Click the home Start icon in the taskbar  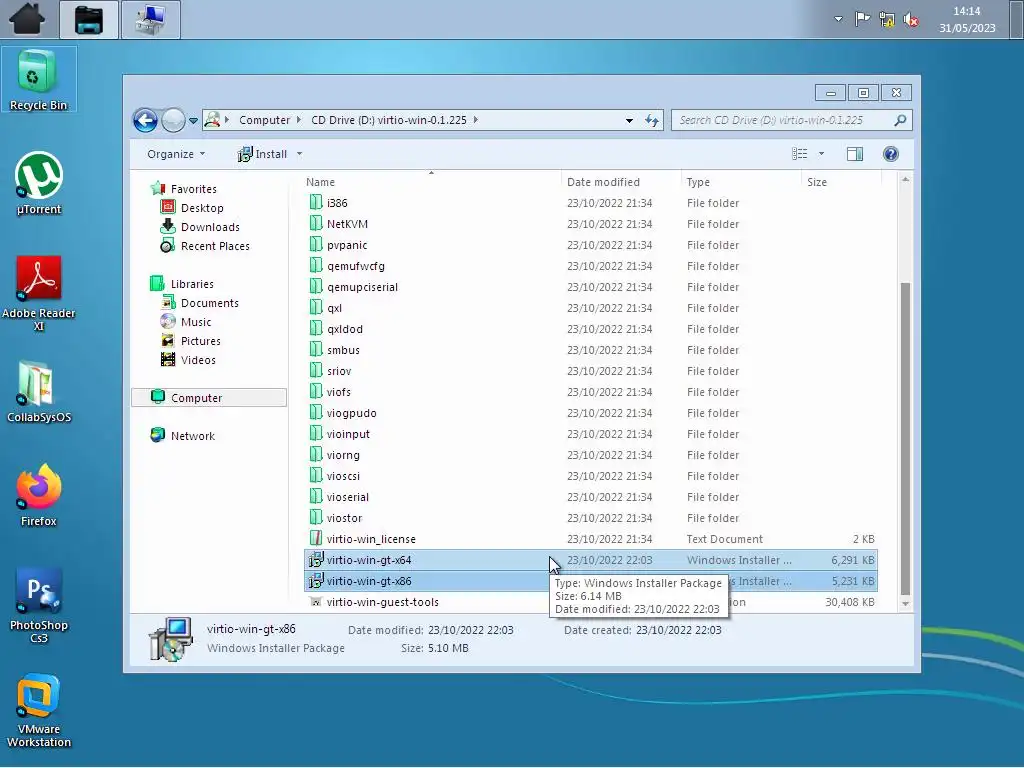[27, 19]
